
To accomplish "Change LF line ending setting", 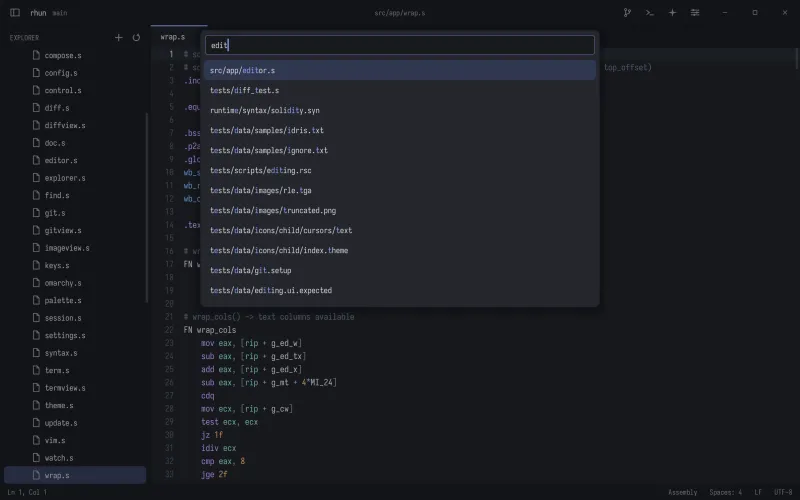I will tap(758, 492).
